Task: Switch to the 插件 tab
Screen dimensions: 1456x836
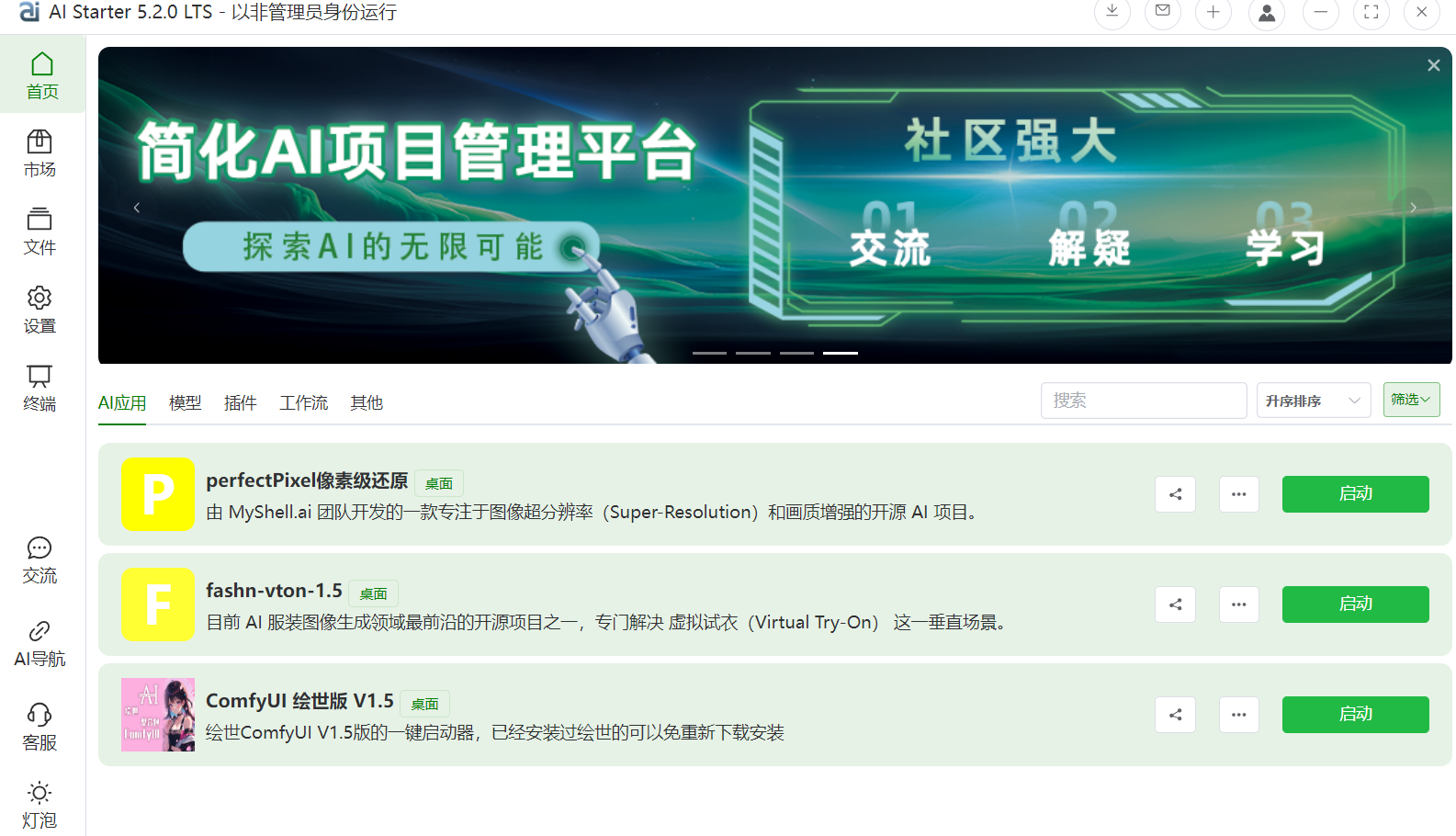Action: tap(241, 402)
